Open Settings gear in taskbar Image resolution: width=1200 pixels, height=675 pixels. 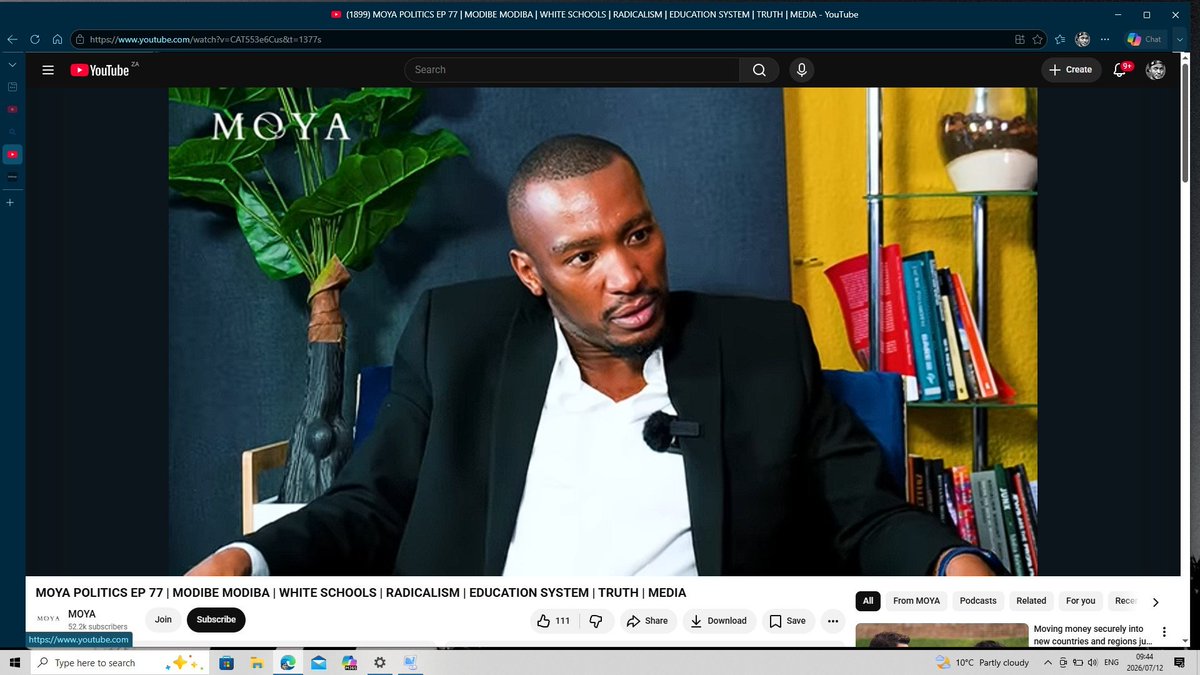click(x=379, y=662)
